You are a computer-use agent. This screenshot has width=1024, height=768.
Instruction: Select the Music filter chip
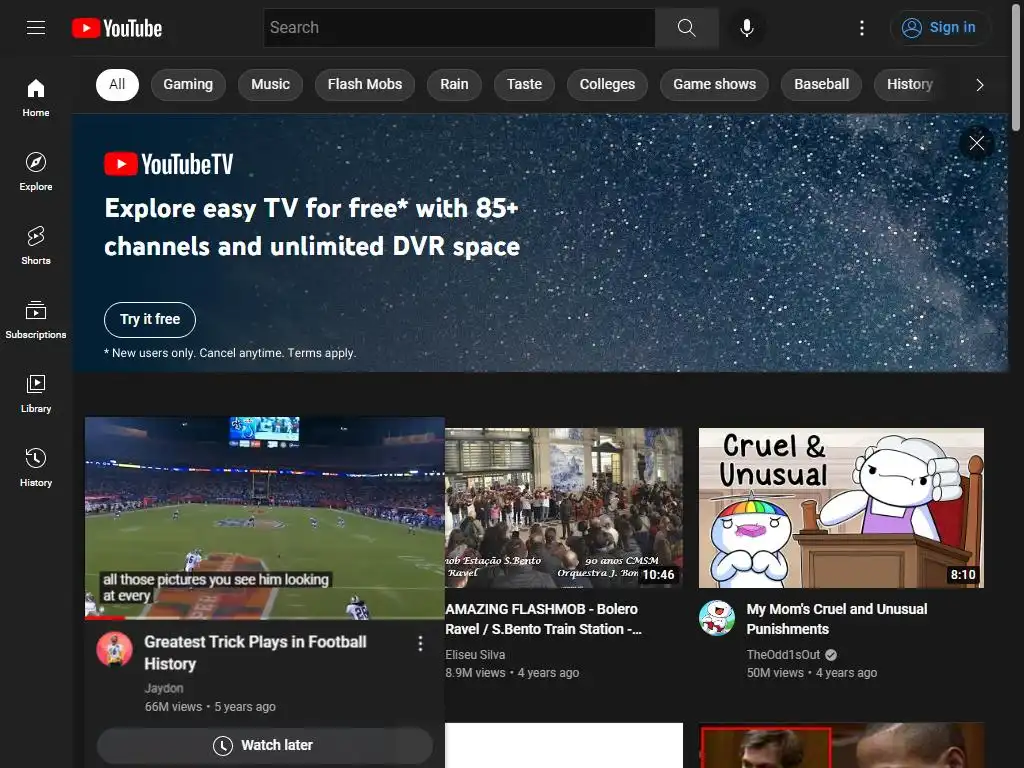point(270,84)
